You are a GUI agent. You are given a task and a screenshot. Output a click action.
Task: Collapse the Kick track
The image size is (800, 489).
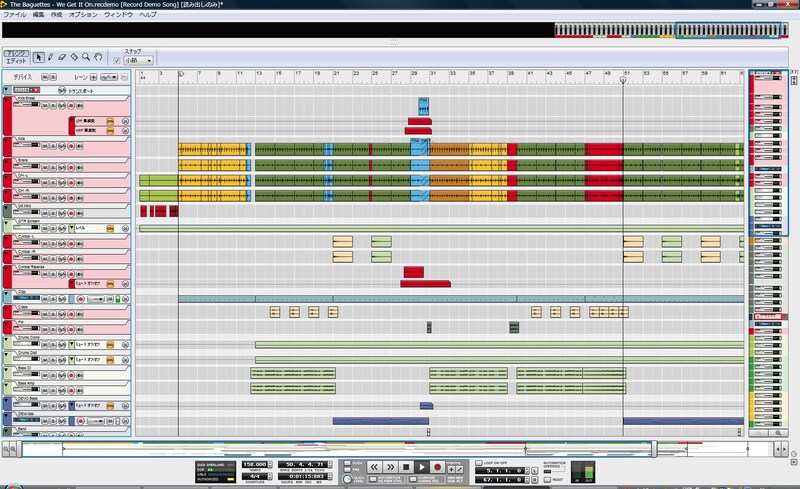coord(7,141)
